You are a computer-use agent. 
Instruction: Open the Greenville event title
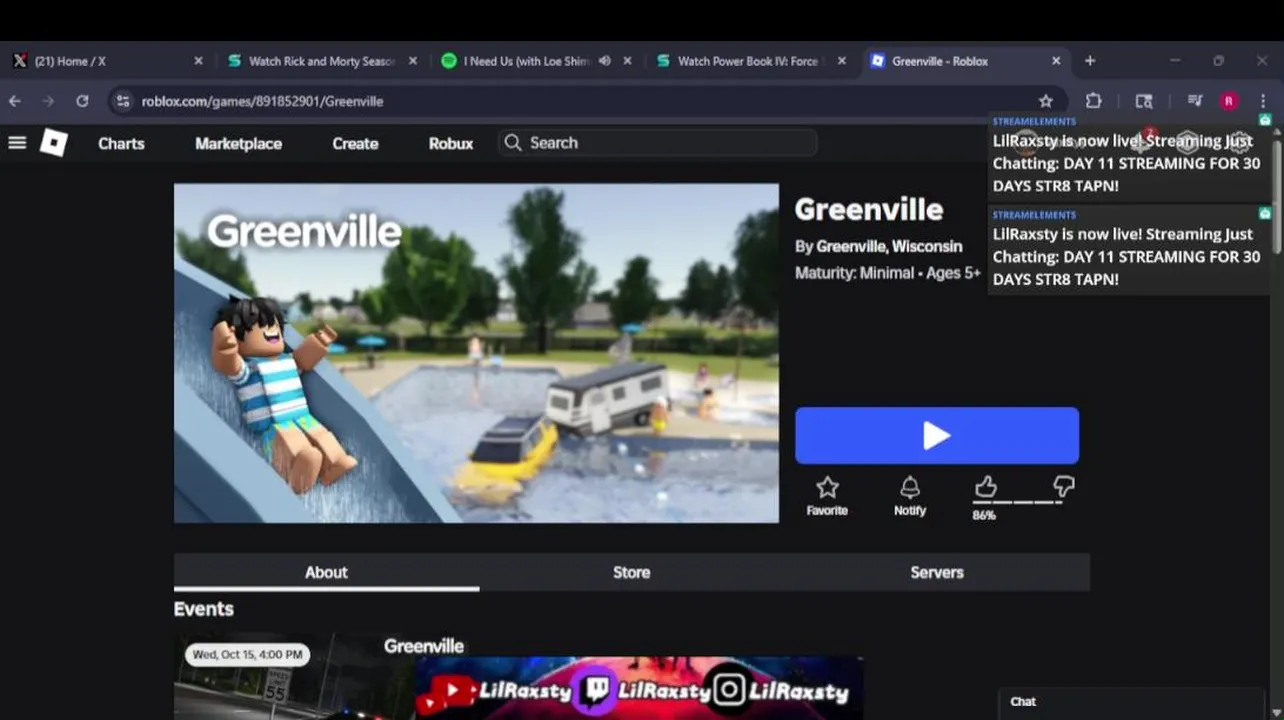tap(424, 646)
